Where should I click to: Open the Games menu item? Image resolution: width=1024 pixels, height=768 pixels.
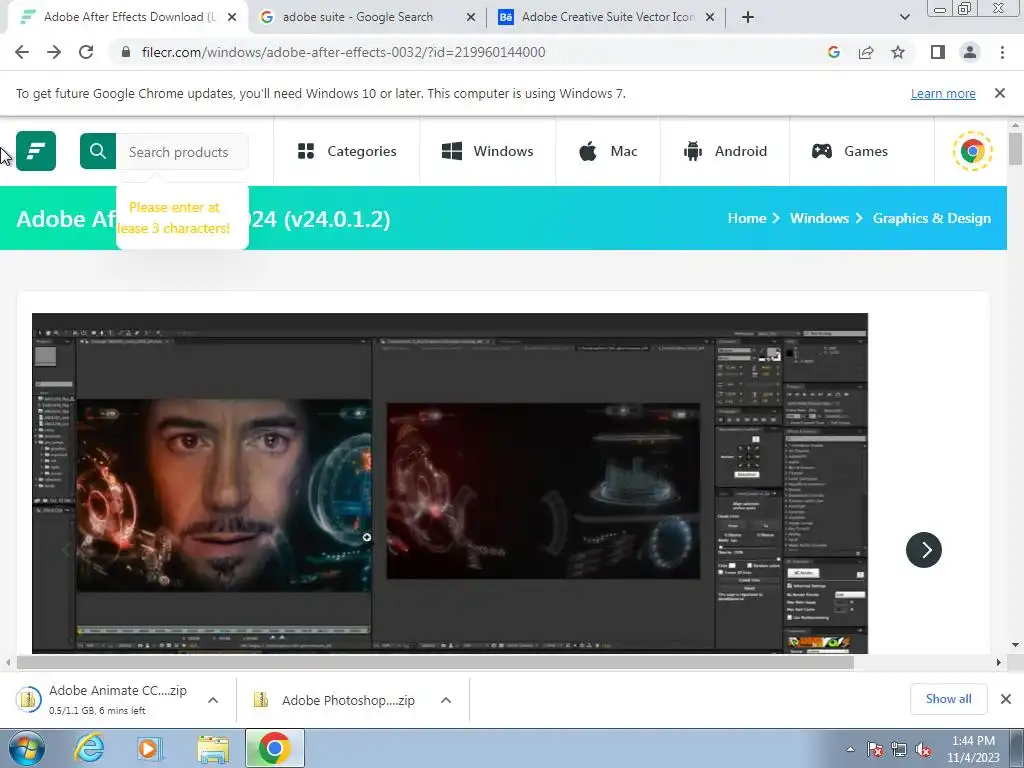click(x=850, y=152)
